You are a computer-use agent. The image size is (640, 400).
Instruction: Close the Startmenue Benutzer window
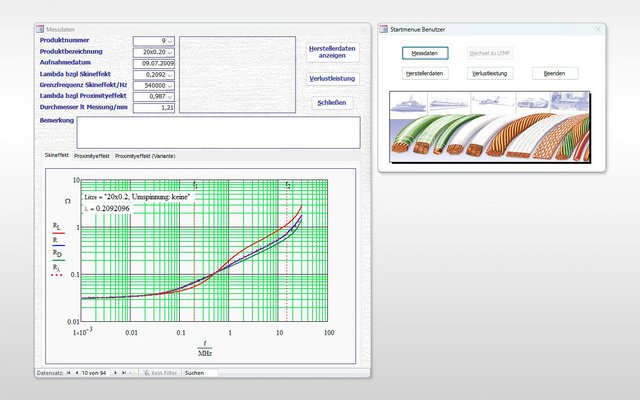coord(599,30)
